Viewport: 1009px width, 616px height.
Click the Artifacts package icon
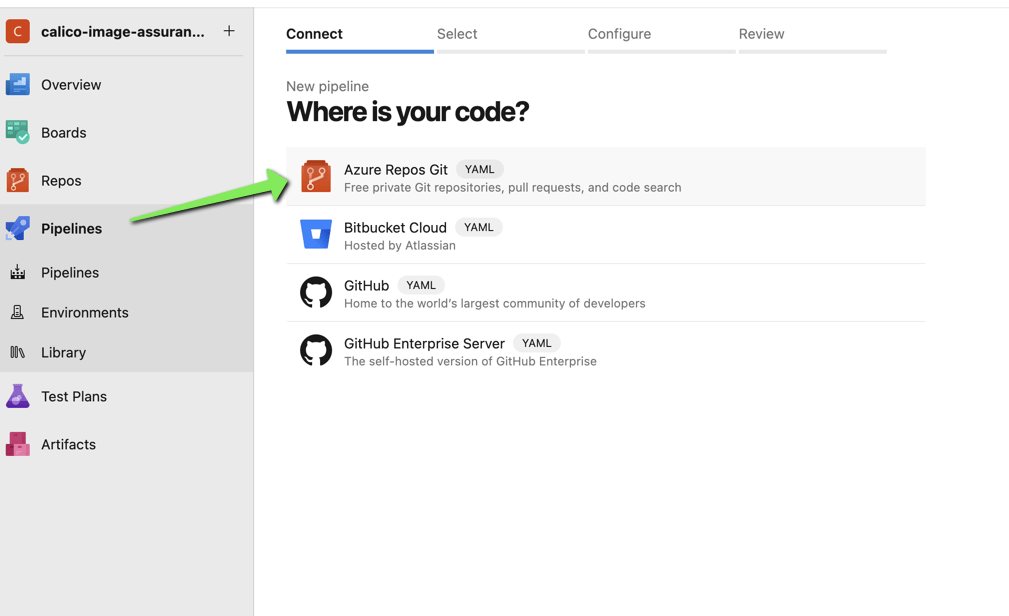click(18, 444)
